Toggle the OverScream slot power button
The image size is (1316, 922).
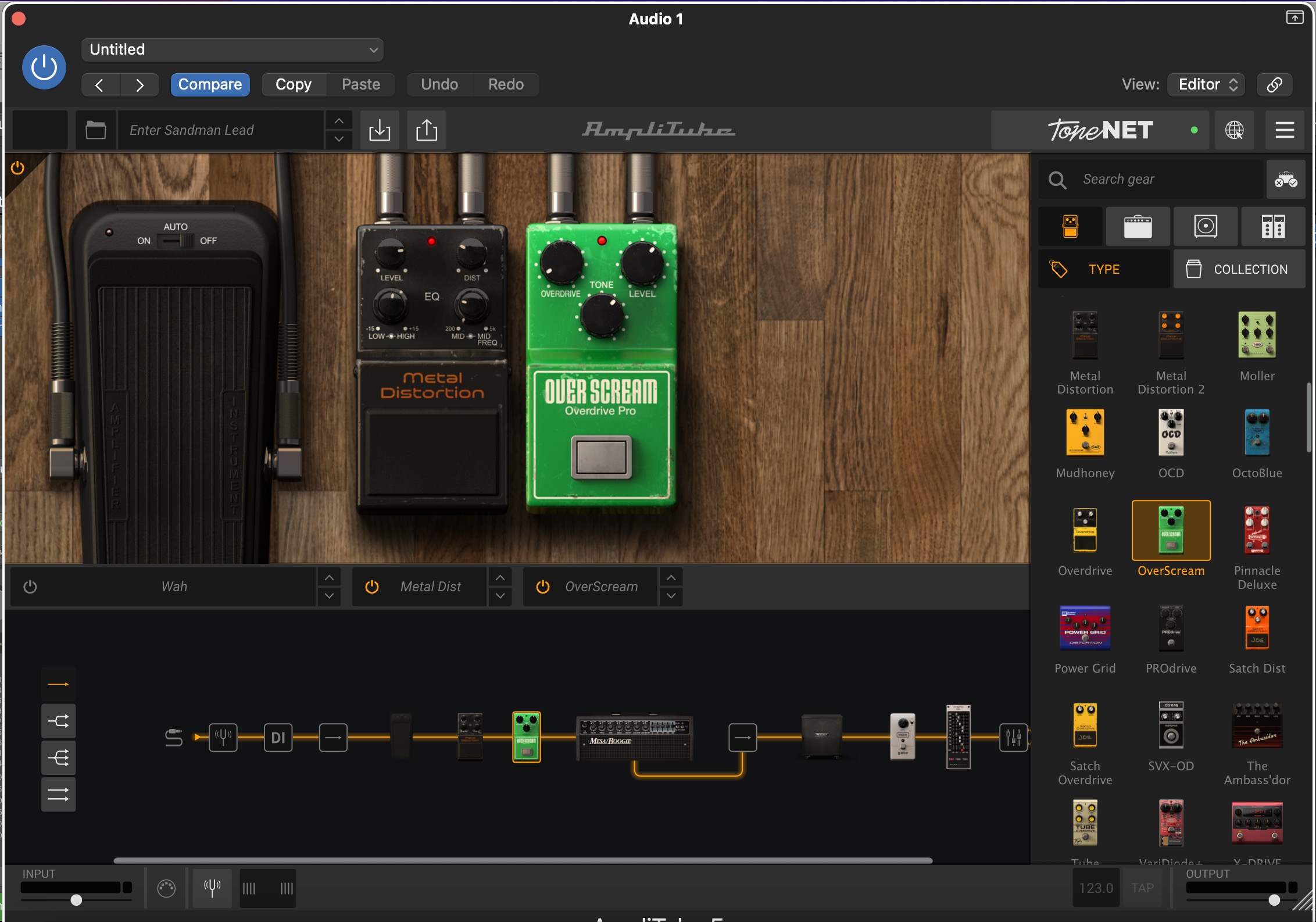click(543, 587)
